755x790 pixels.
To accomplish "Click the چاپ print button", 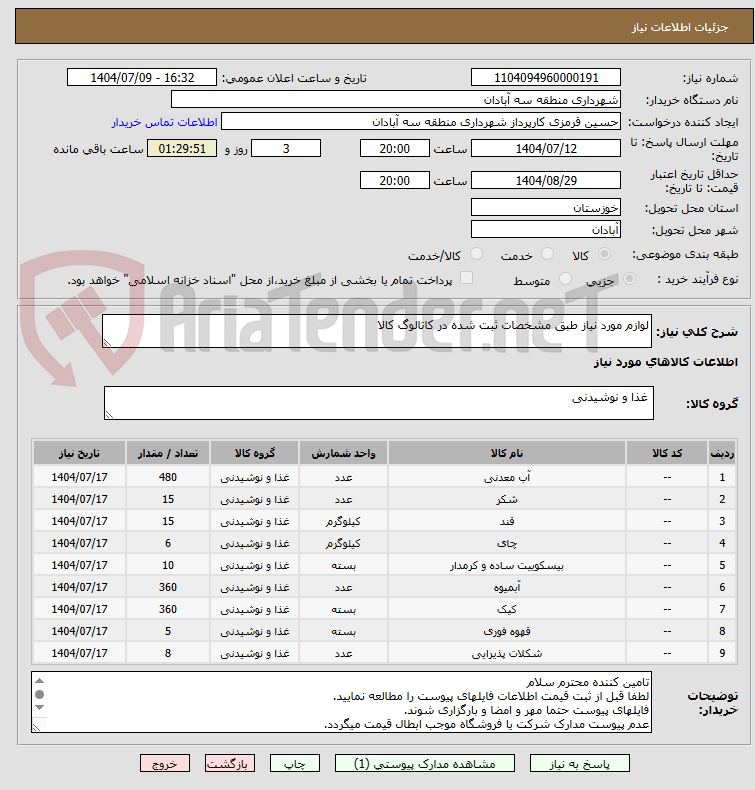I will click(x=295, y=763).
